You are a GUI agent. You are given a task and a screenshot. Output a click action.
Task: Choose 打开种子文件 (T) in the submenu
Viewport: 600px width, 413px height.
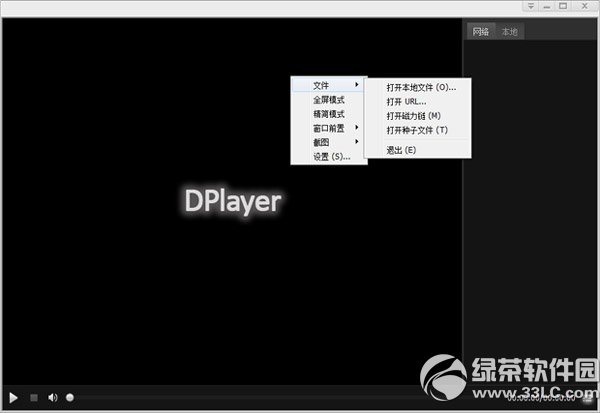(418, 130)
